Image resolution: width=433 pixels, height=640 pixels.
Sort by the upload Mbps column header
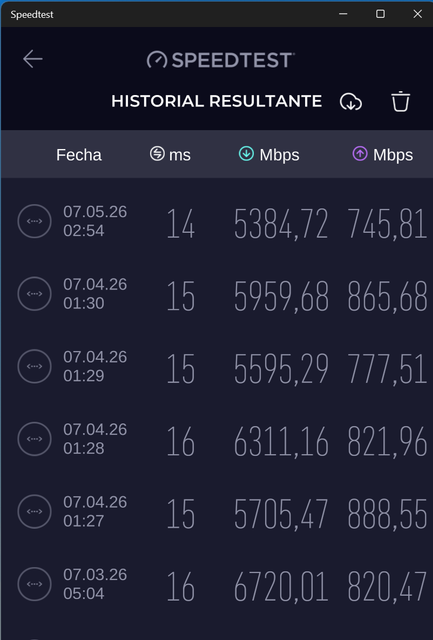[x=382, y=154]
